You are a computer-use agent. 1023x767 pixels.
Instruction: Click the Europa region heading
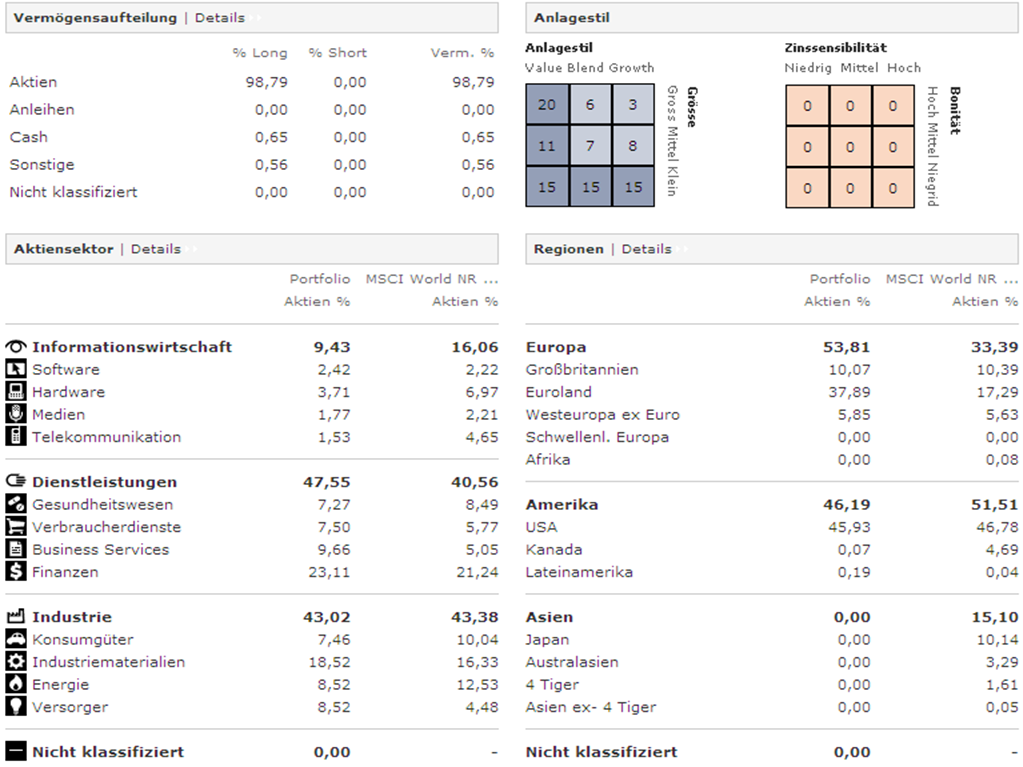pyautogui.click(x=556, y=347)
